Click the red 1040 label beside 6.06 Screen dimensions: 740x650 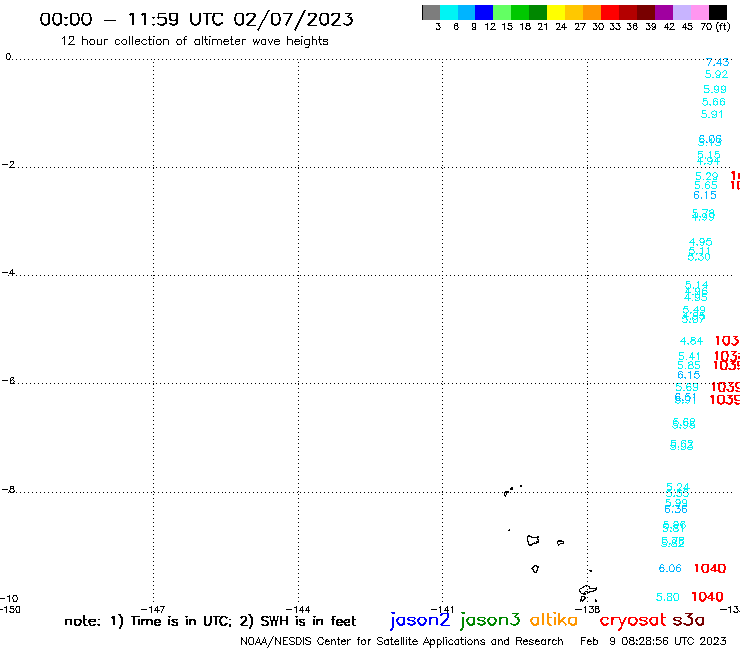pos(710,568)
